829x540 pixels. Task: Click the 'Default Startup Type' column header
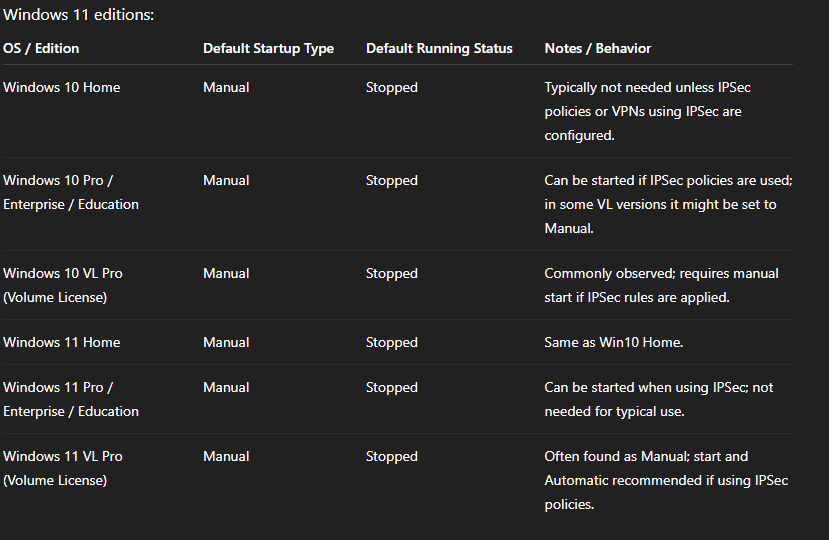click(268, 48)
